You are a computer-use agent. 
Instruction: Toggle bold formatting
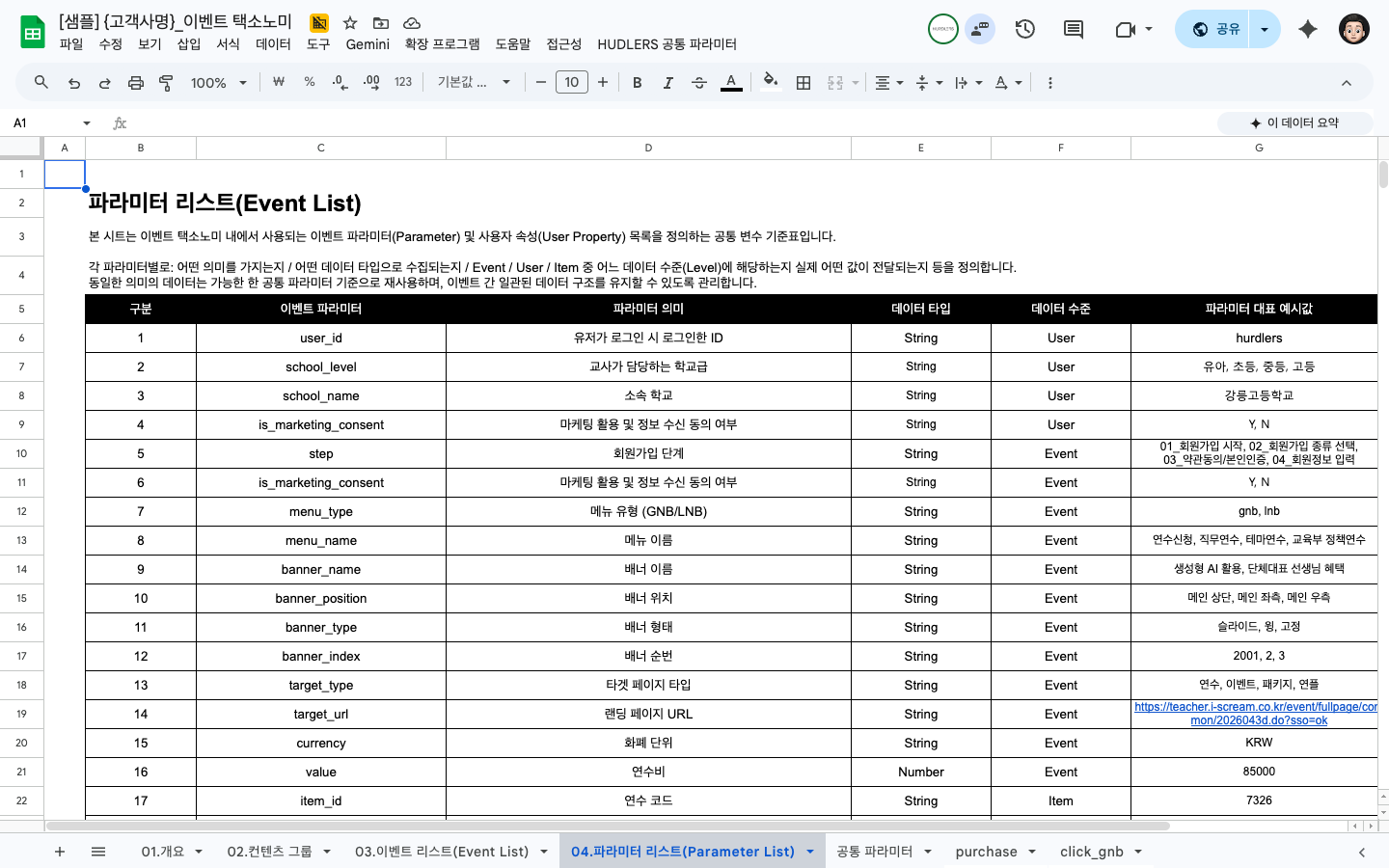pyautogui.click(x=638, y=83)
